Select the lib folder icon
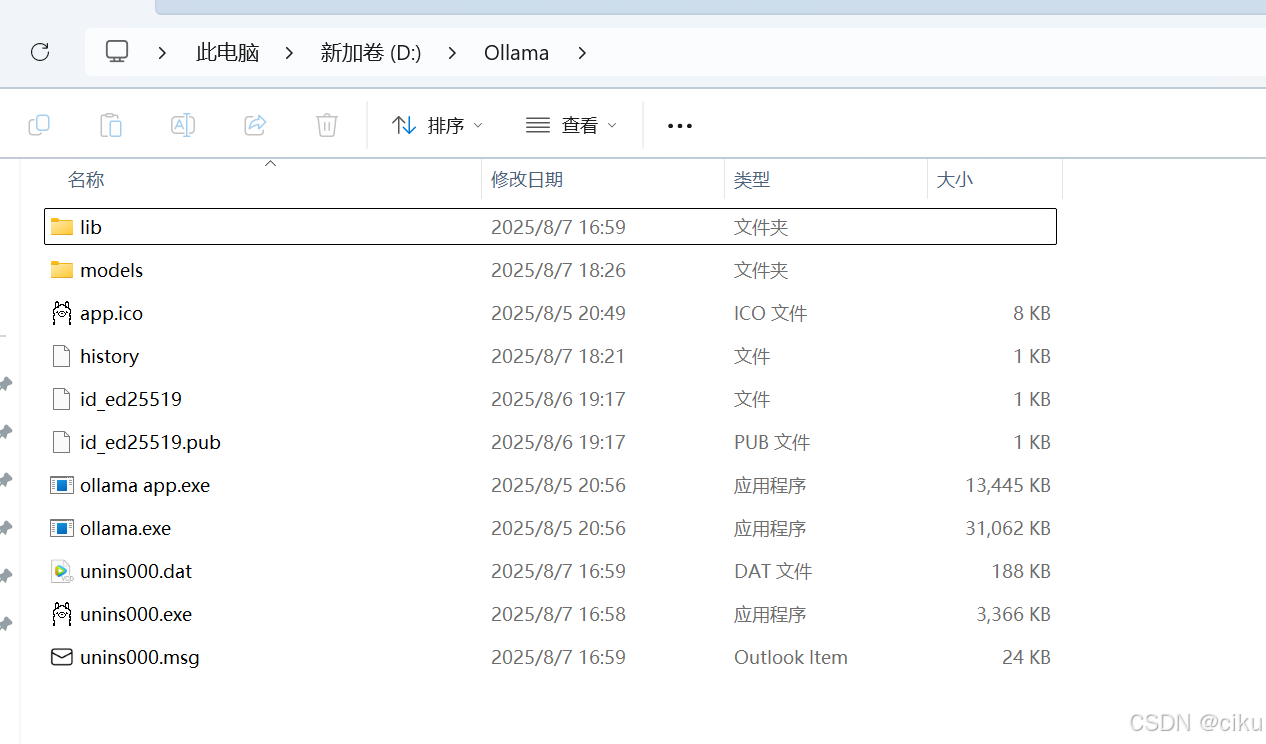The image size is (1266, 744). pos(62,227)
